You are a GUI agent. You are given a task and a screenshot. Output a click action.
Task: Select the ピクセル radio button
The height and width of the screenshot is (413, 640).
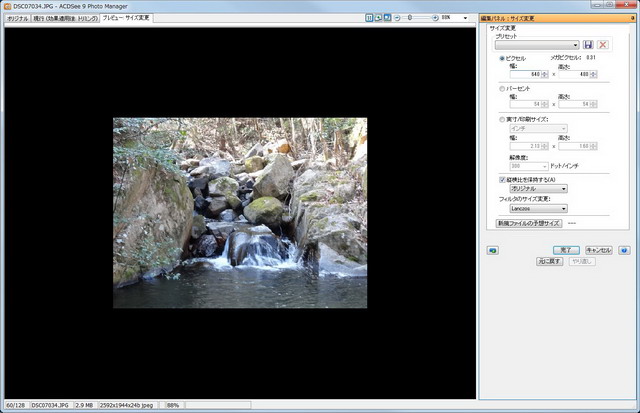[502, 58]
